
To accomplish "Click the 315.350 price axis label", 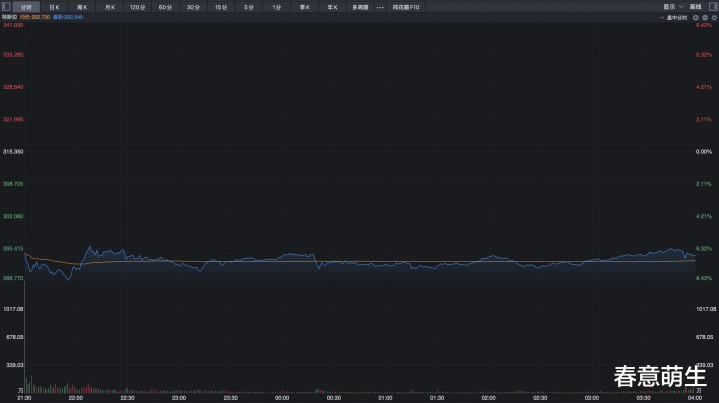I will (x=13, y=151).
